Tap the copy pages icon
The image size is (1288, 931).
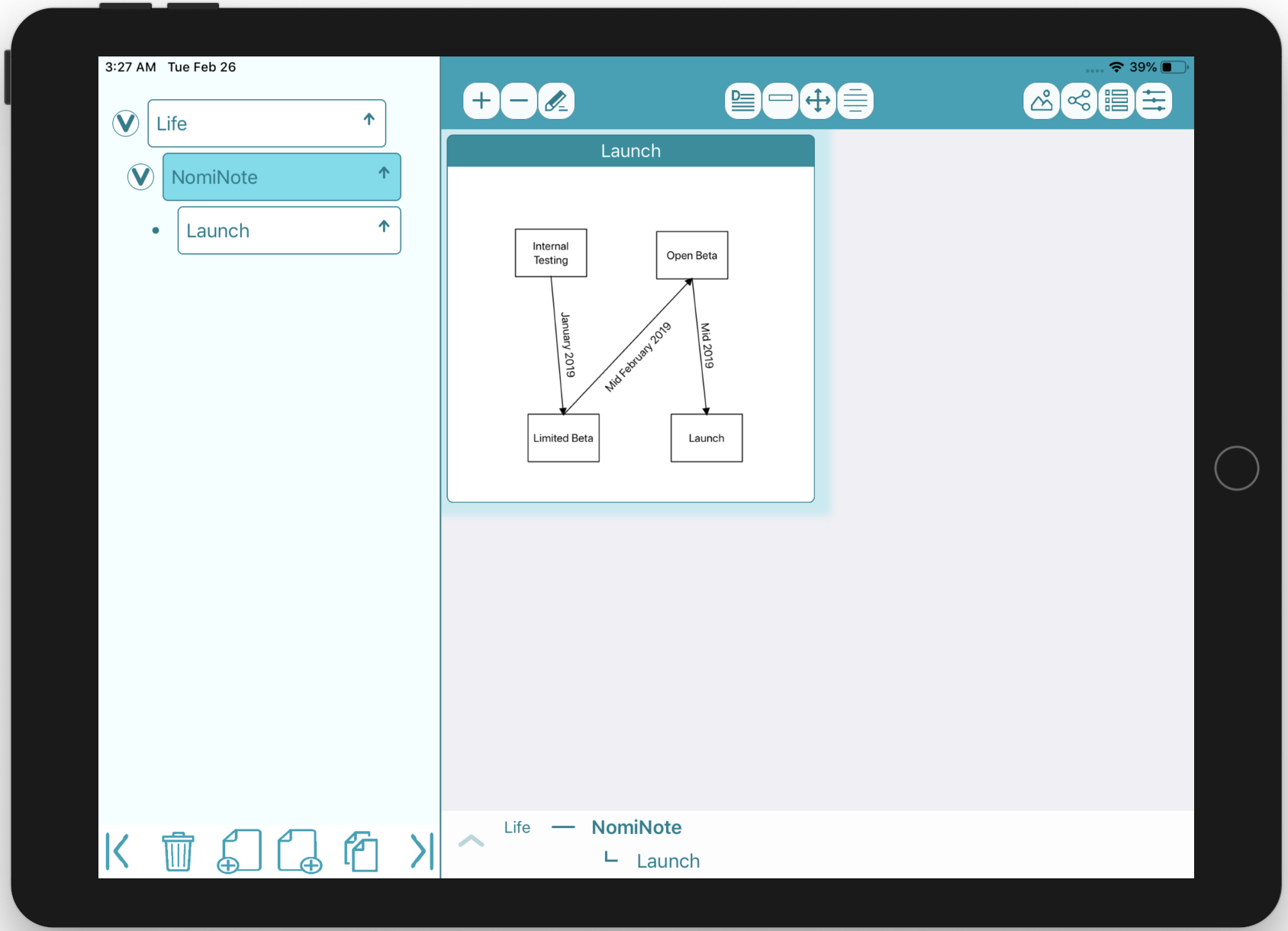[x=361, y=851]
